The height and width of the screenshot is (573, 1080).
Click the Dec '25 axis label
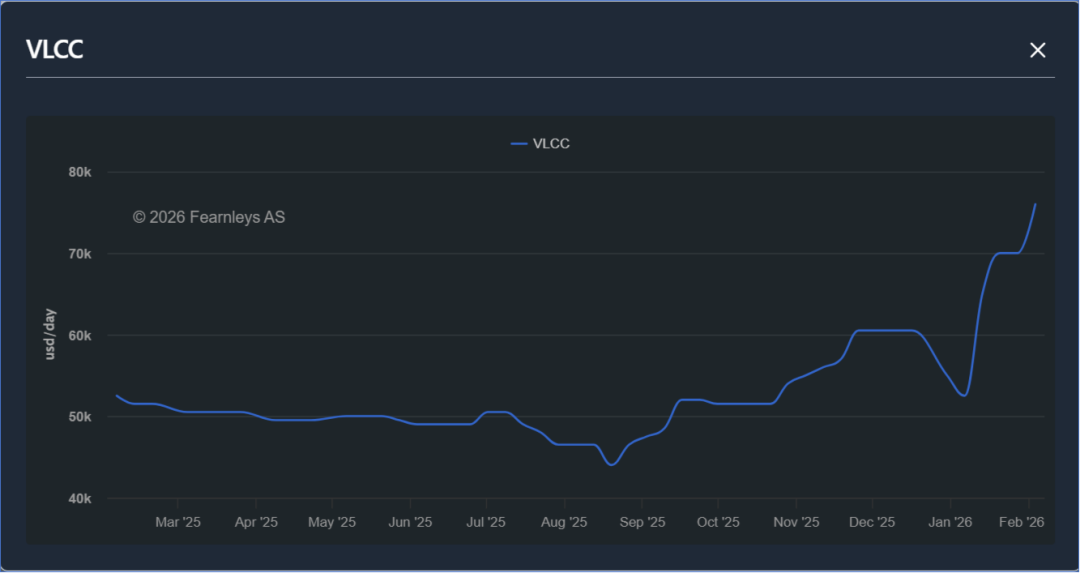pyautogui.click(x=873, y=522)
